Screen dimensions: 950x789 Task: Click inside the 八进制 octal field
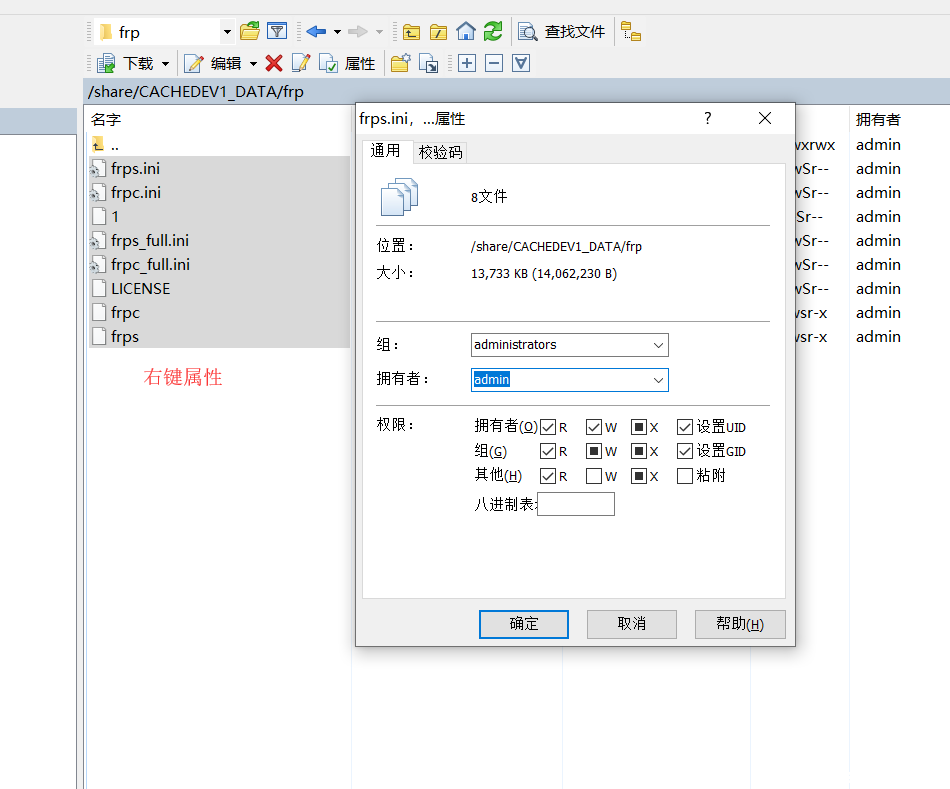point(577,503)
